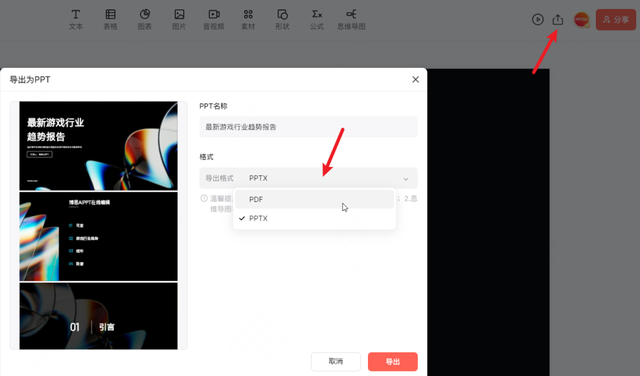Open the 音视频 media tool

[214, 19]
